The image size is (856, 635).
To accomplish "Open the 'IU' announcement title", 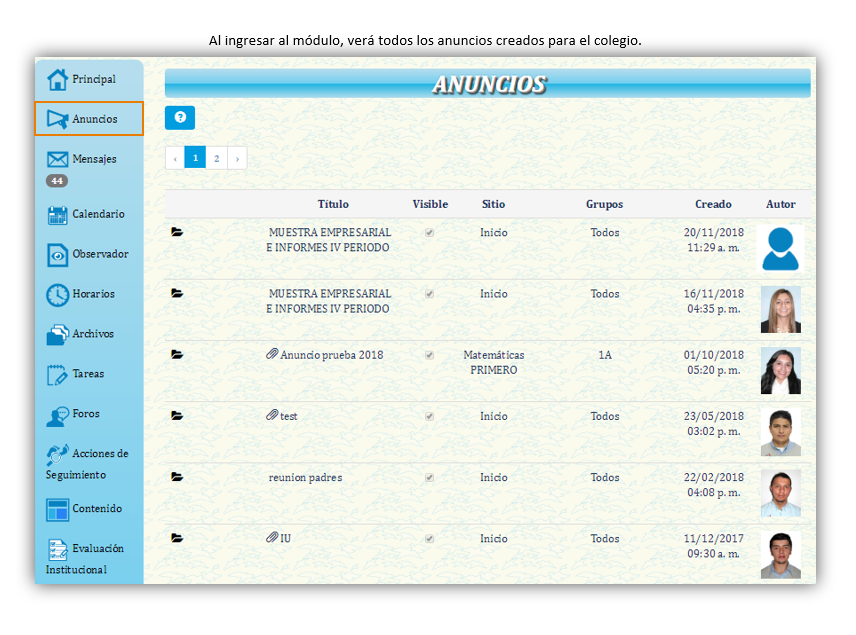I will coord(286,538).
